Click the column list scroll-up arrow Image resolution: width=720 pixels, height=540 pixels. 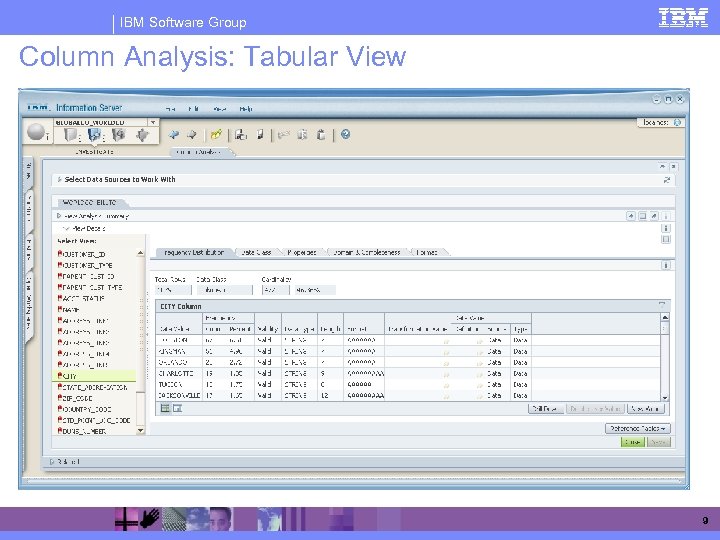tap(141, 253)
